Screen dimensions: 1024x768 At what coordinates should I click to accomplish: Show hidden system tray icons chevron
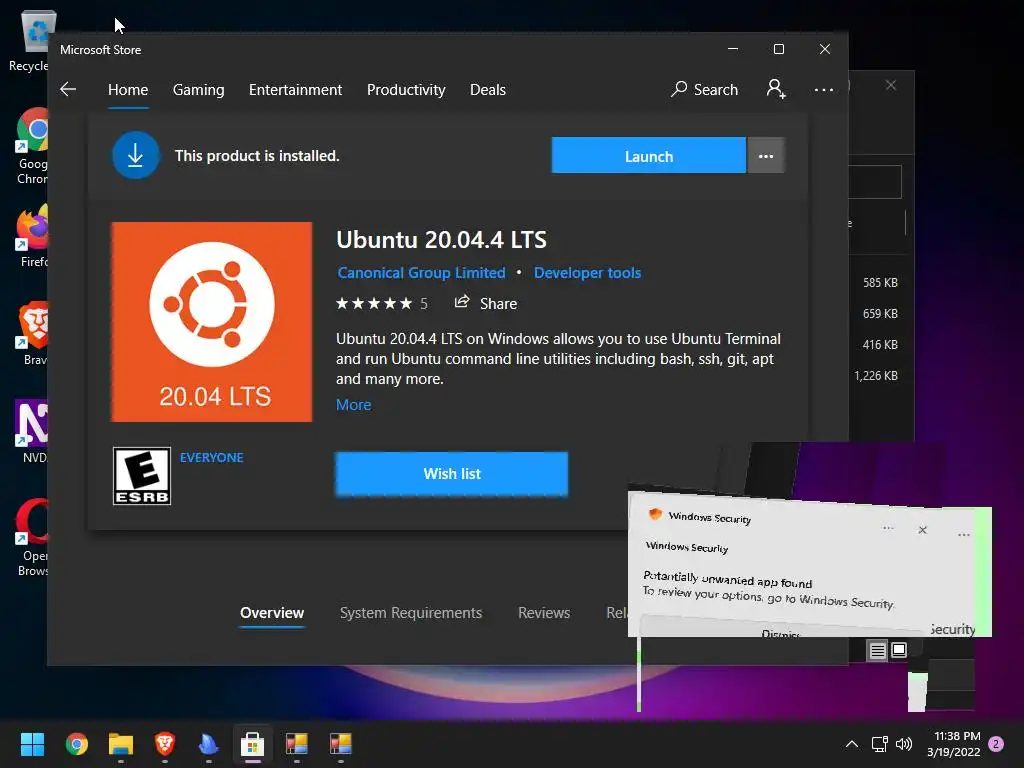point(852,744)
